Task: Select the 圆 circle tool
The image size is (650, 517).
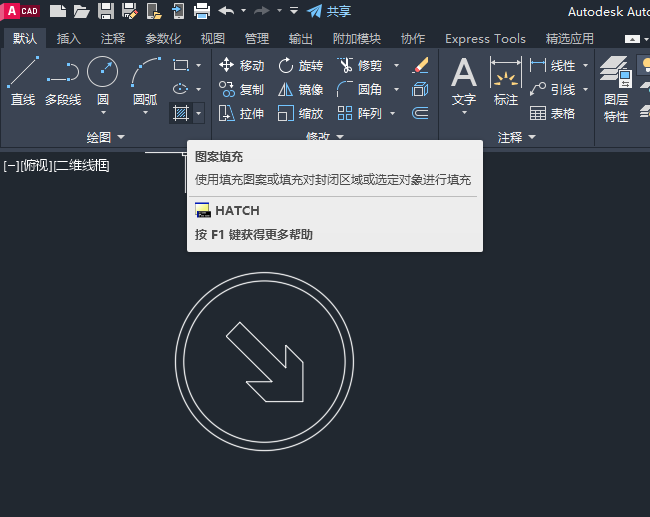Action: coord(102,79)
